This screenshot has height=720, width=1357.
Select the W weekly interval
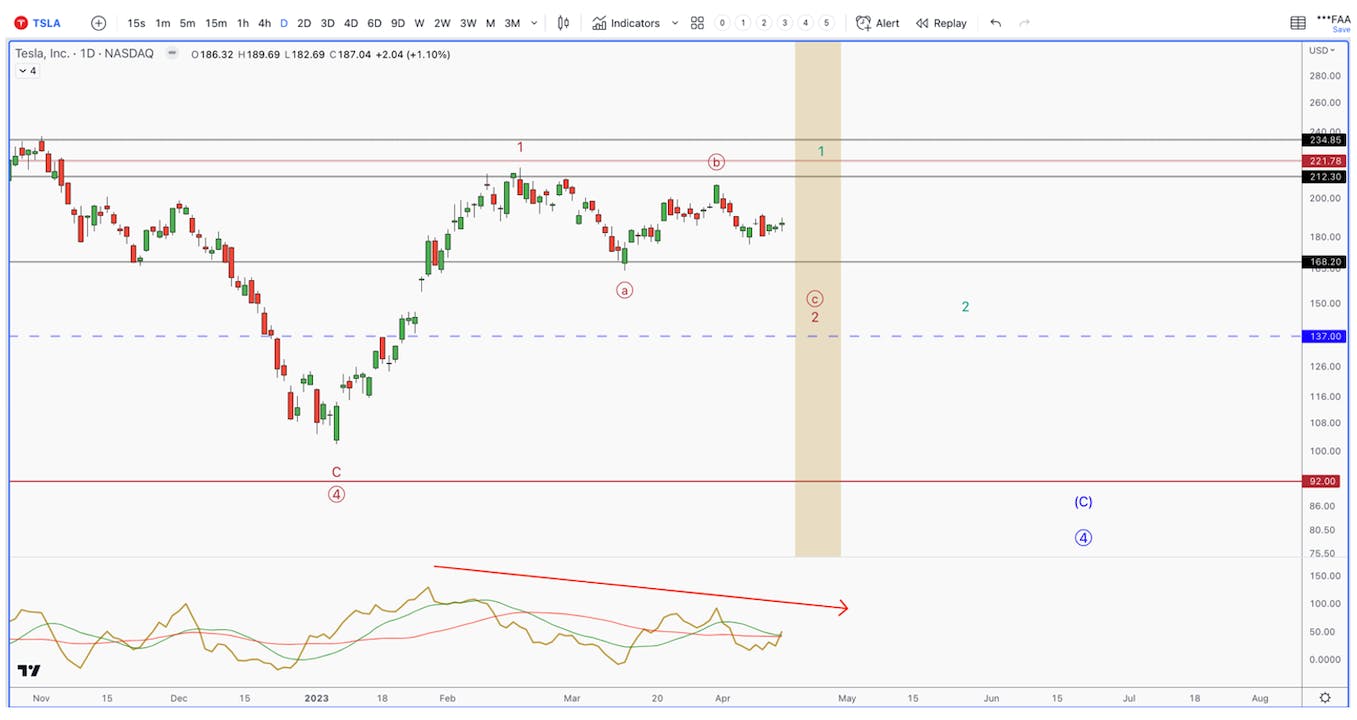(419, 23)
